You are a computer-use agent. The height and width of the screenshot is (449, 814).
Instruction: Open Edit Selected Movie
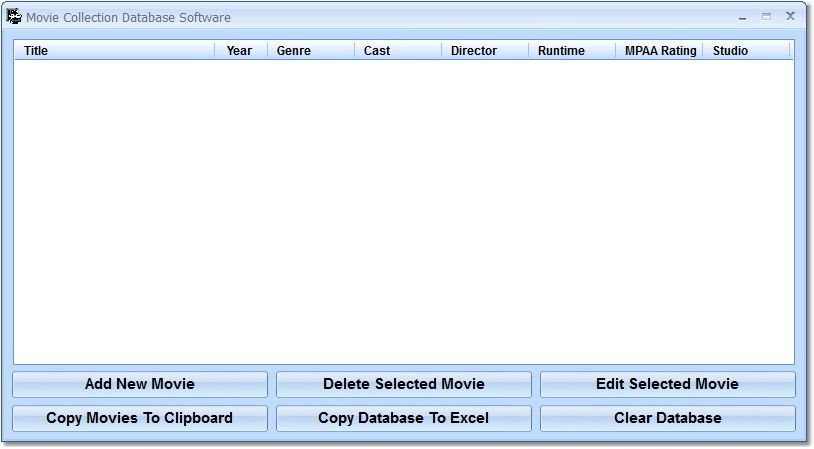click(667, 384)
